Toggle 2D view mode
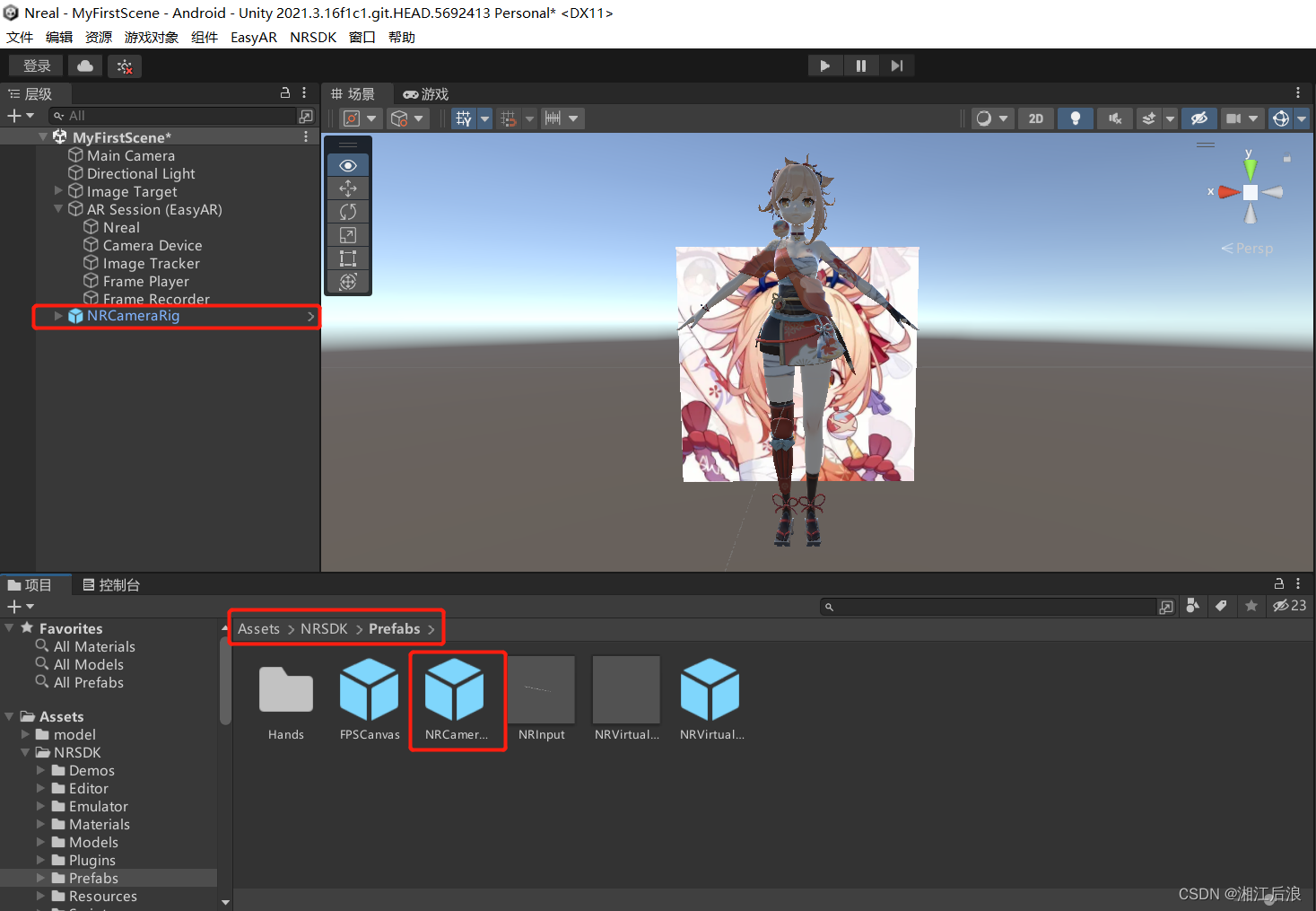Screen dimensions: 1316x911 (x=1036, y=118)
